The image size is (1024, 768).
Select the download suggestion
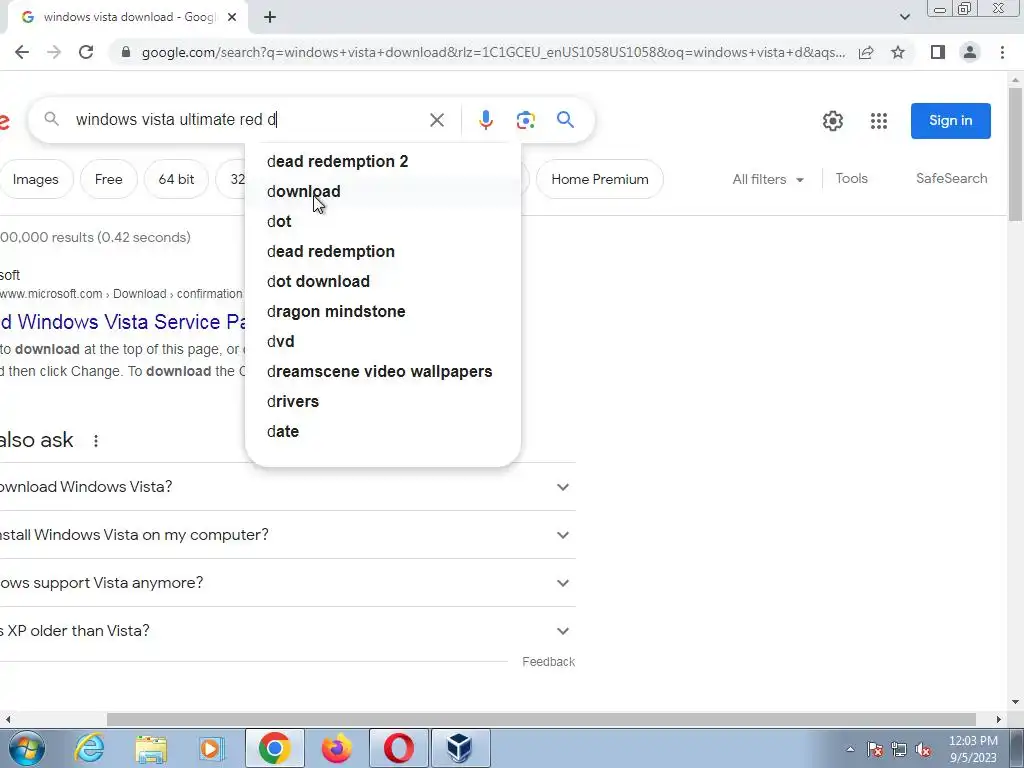383,191
